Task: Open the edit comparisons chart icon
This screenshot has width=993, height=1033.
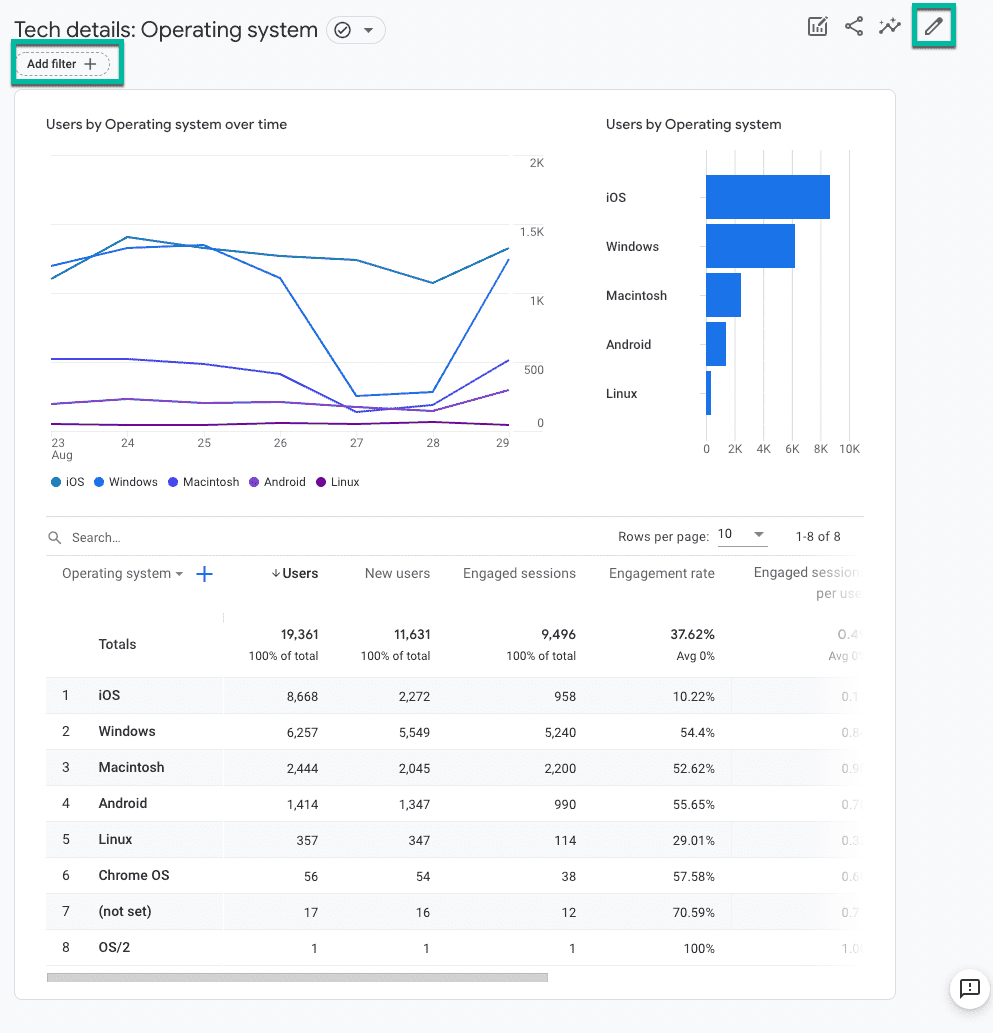Action: 818,27
